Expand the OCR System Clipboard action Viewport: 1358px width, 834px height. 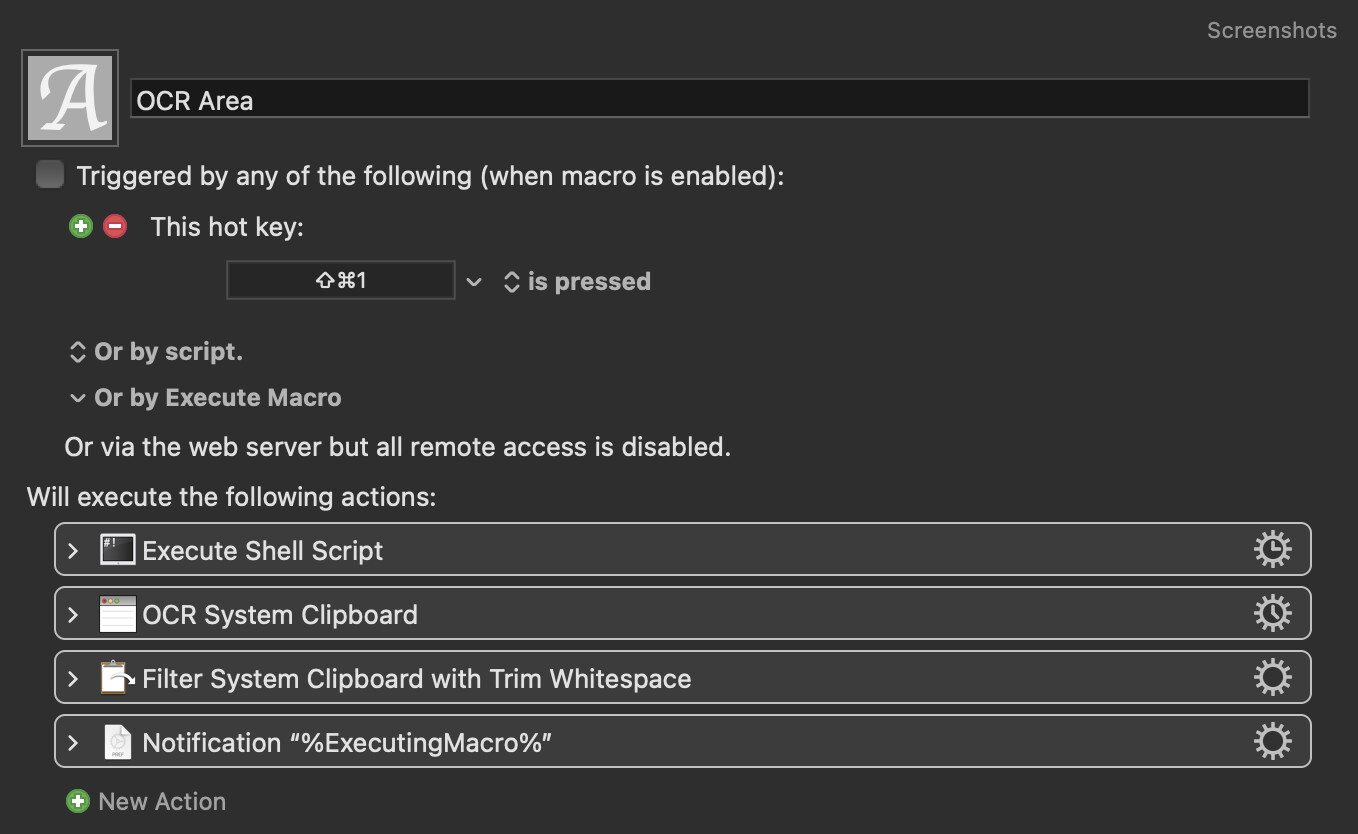coord(73,615)
